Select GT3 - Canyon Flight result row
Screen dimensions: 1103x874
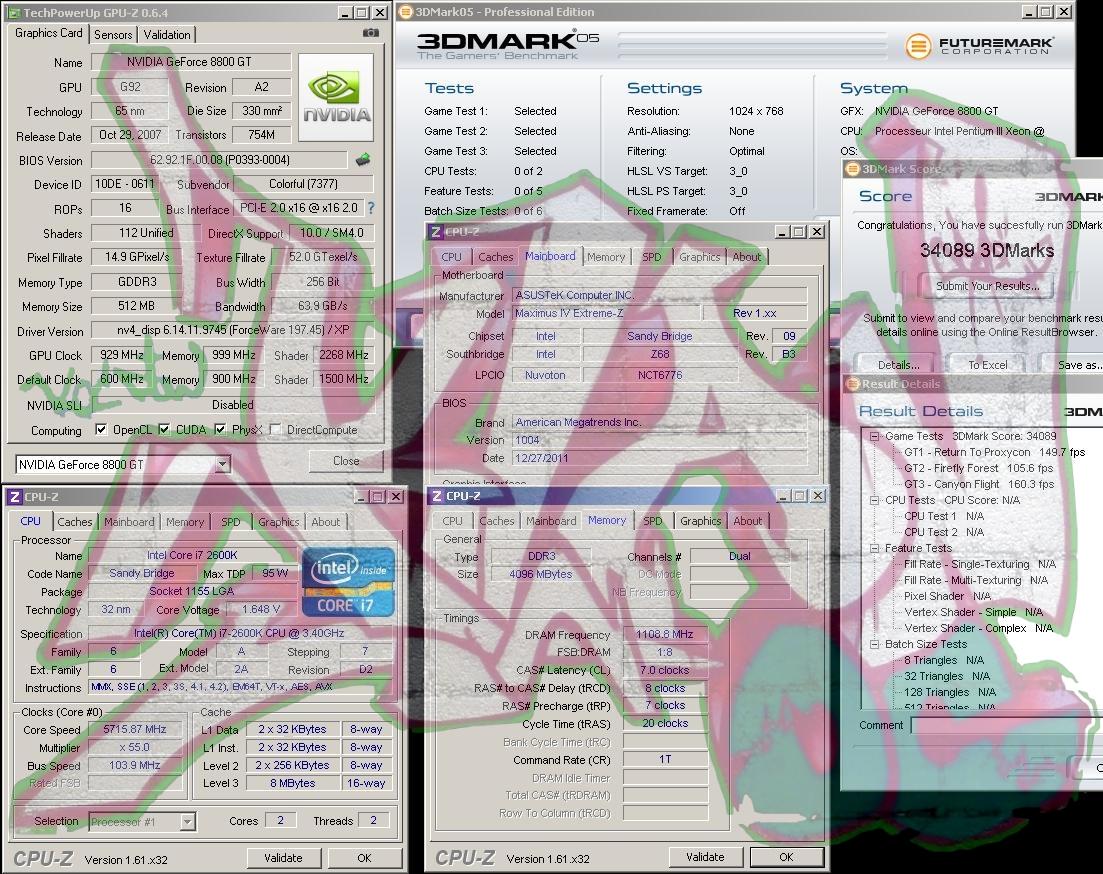(x=978, y=484)
